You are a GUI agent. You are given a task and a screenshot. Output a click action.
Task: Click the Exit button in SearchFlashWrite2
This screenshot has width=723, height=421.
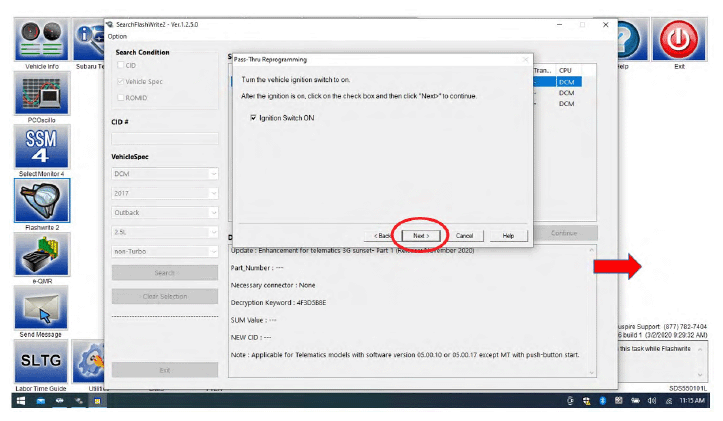(165, 370)
